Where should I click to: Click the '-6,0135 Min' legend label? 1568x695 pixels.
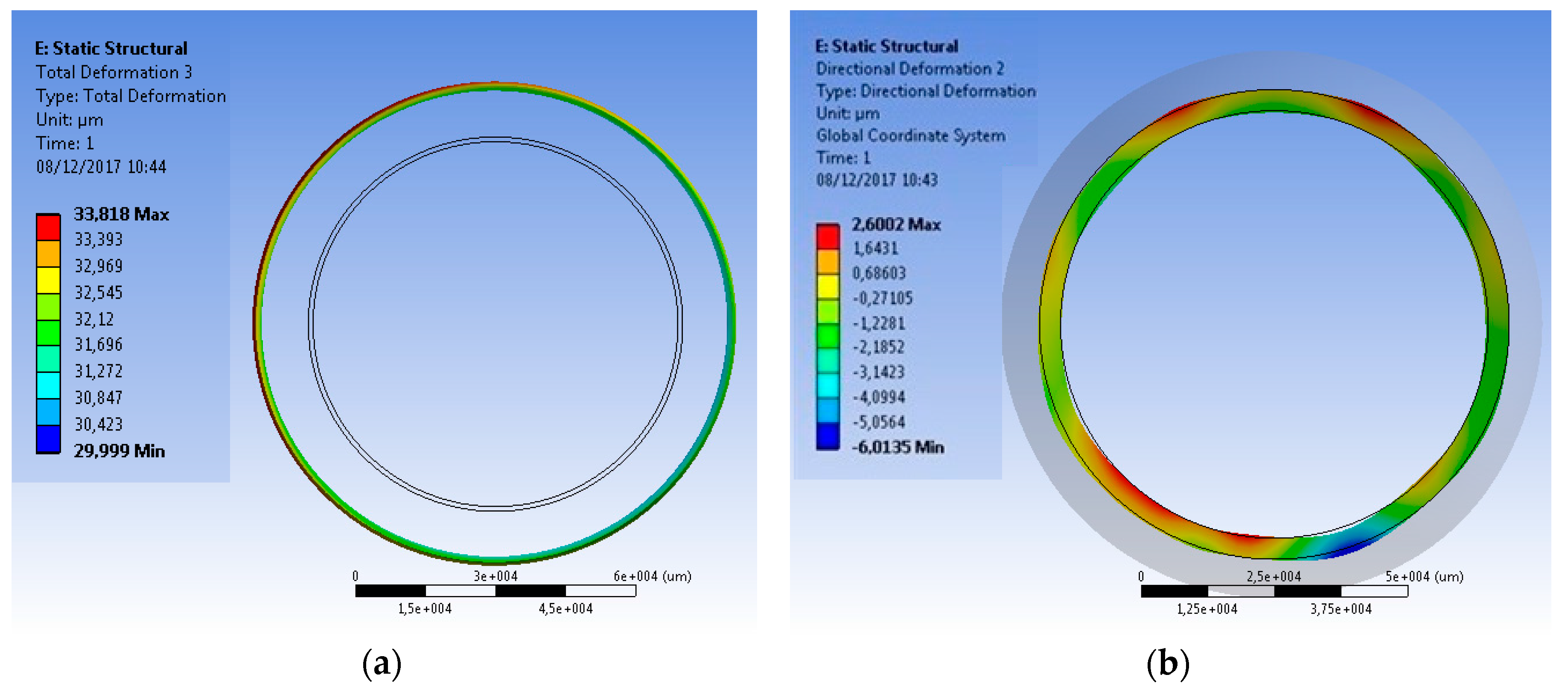898,447
